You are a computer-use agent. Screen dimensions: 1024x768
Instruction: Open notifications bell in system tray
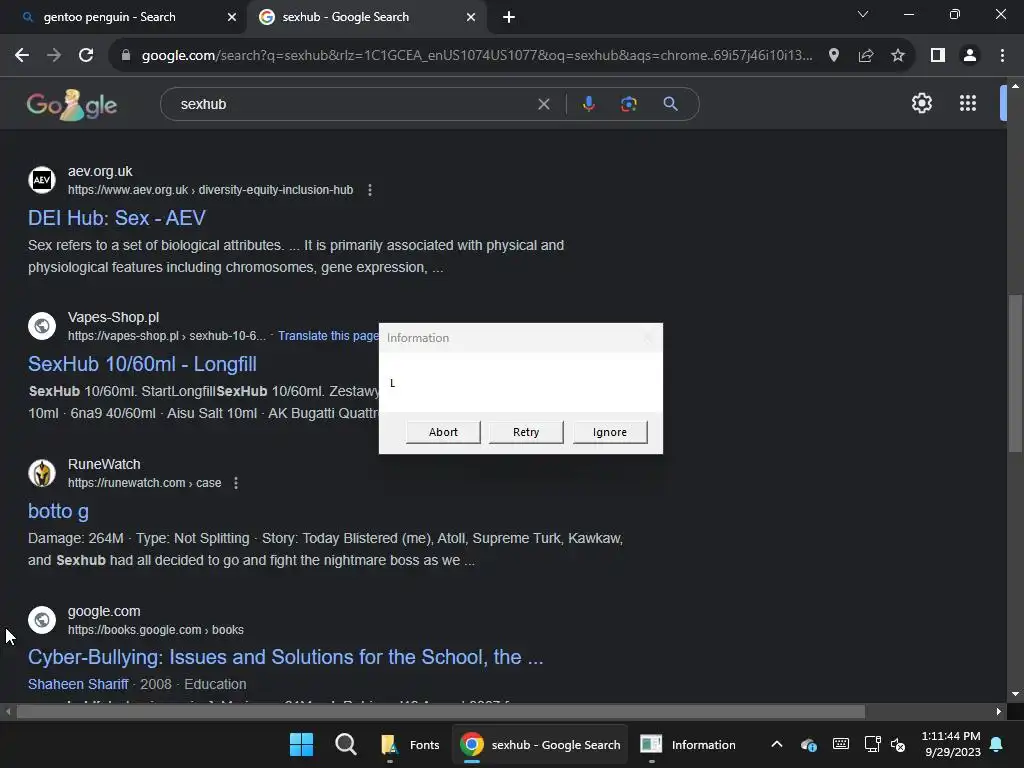pyautogui.click(x=996, y=744)
